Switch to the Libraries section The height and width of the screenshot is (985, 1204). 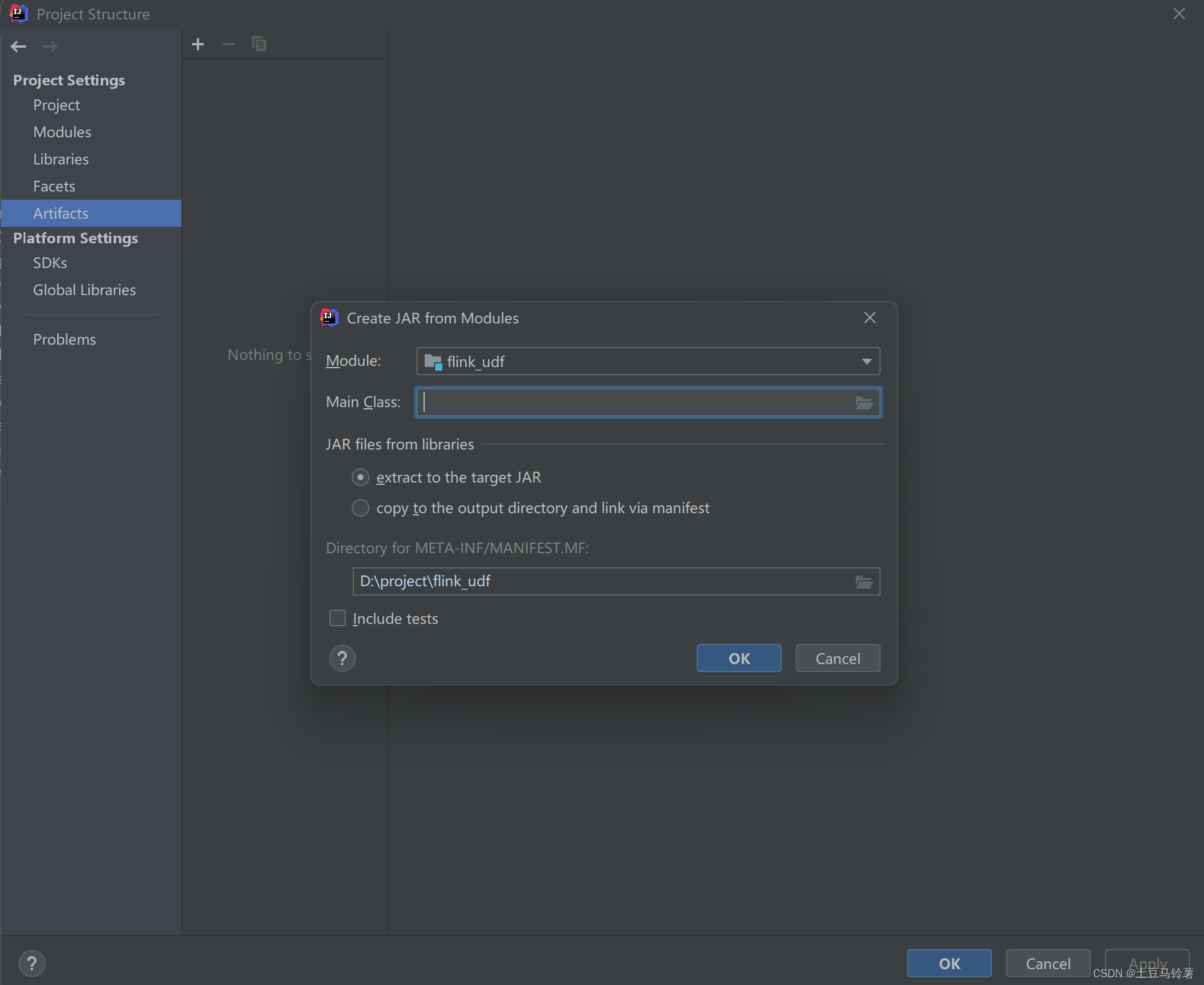pos(61,159)
